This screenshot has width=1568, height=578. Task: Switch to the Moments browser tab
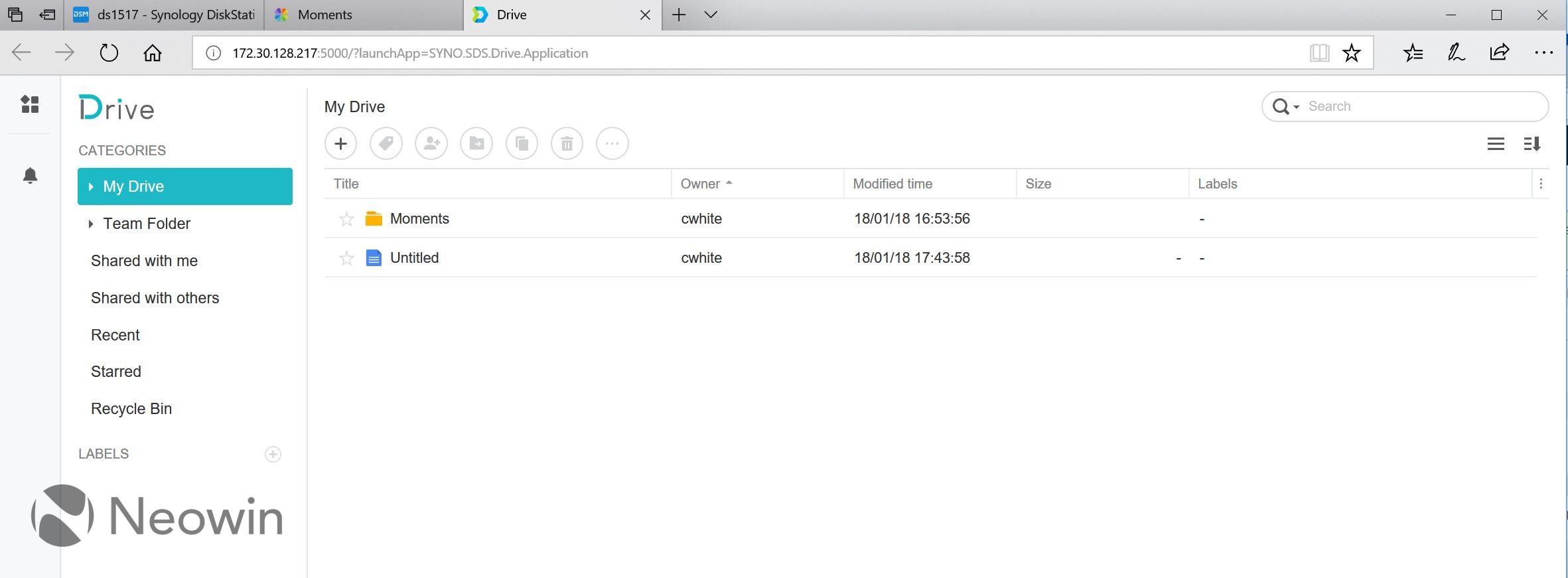(x=364, y=15)
